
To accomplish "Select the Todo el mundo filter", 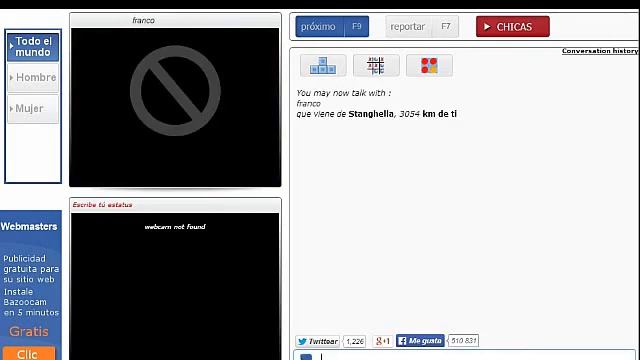I will coord(33,47).
